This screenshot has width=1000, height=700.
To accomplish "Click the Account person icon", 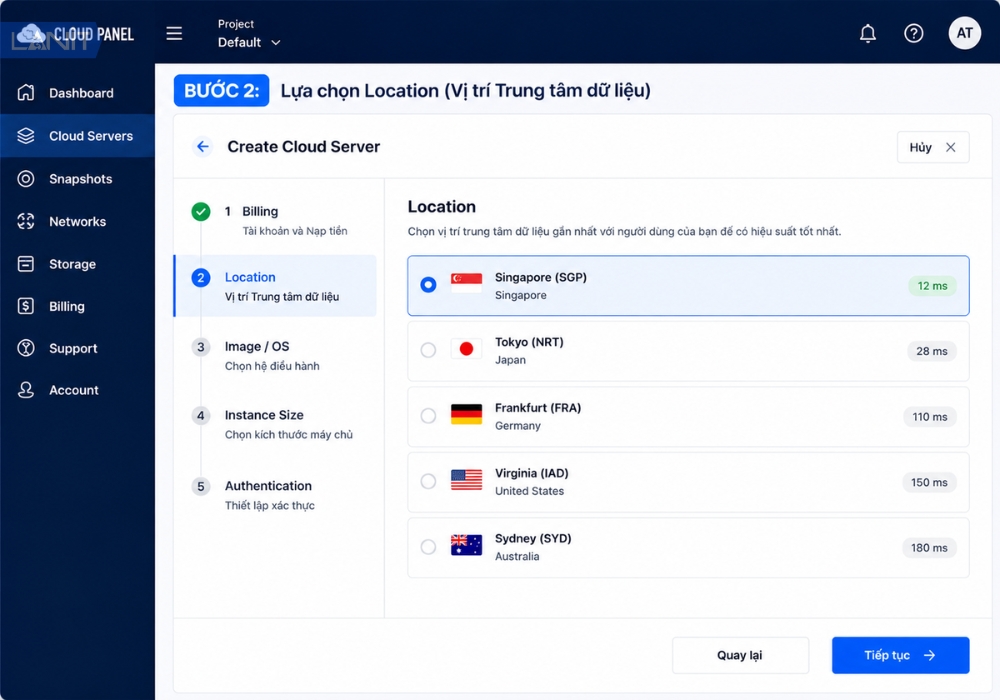I will point(26,390).
